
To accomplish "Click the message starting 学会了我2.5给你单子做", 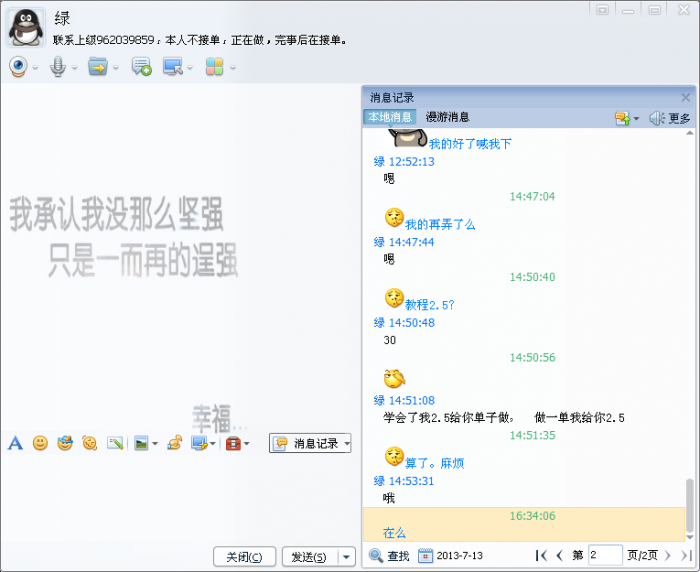I will (504, 418).
